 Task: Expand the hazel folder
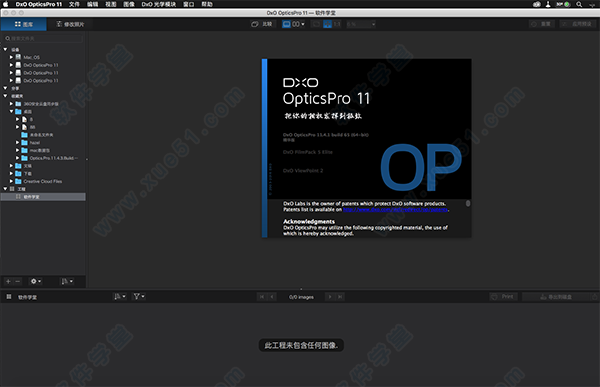(18, 142)
